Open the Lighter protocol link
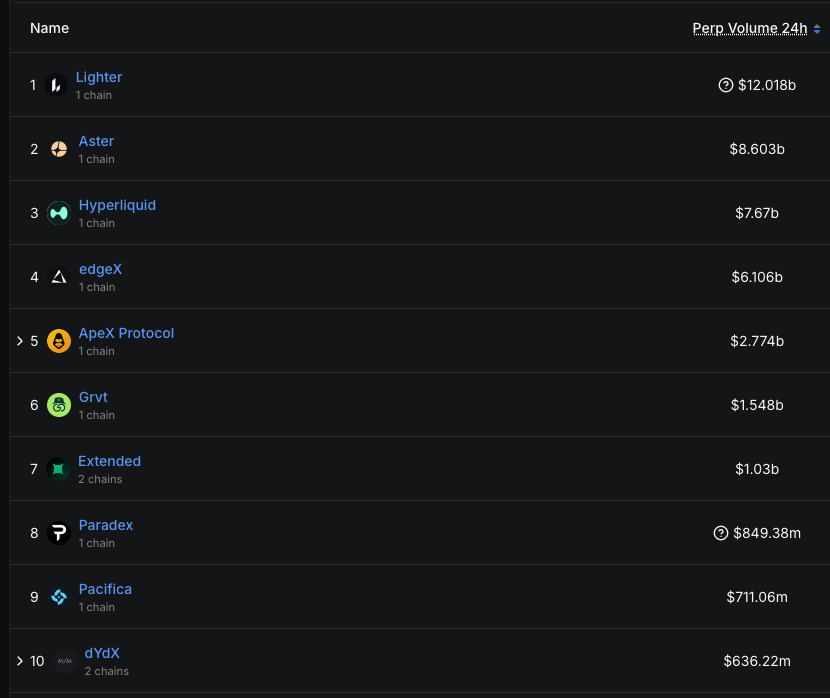 99,77
